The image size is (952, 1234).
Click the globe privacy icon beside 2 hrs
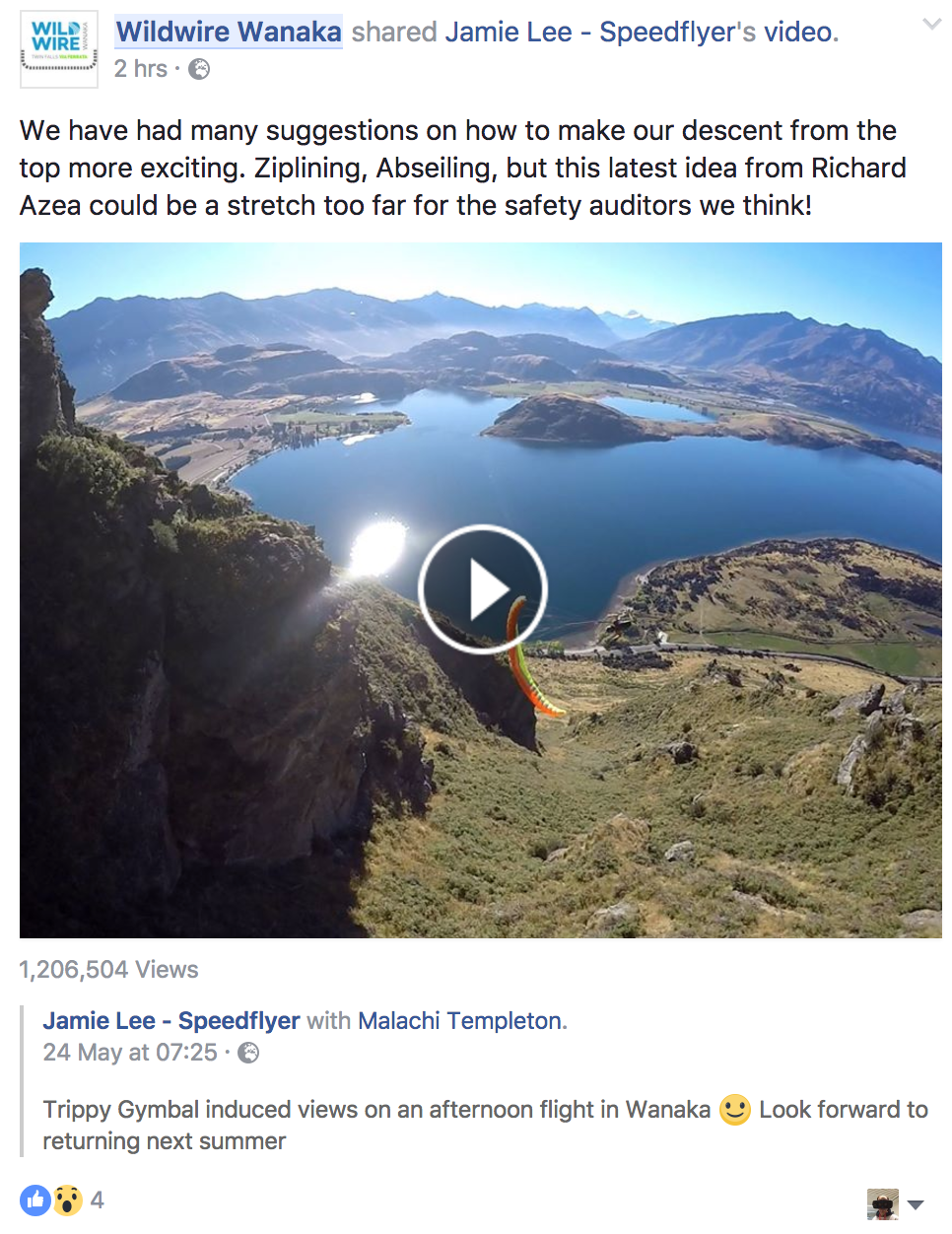(199, 69)
